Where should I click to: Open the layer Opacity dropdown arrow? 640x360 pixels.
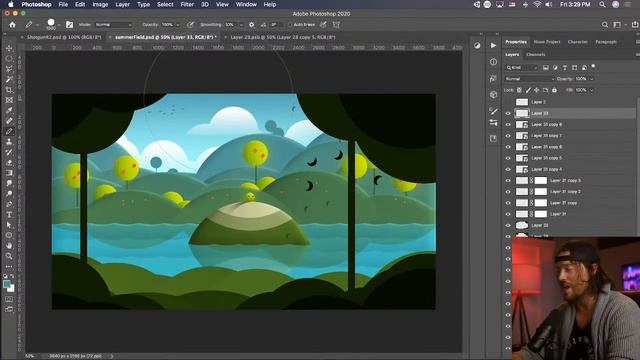click(x=591, y=79)
